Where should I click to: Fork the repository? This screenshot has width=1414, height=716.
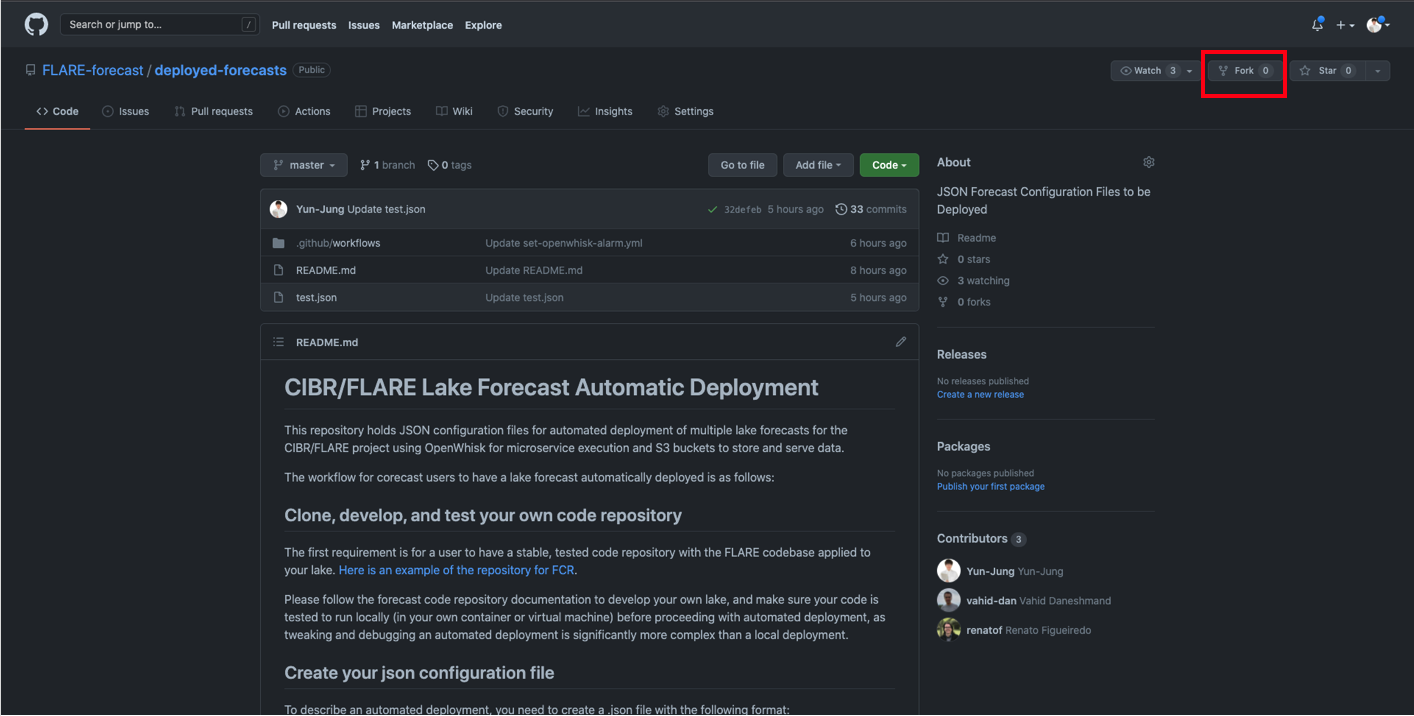1244,71
